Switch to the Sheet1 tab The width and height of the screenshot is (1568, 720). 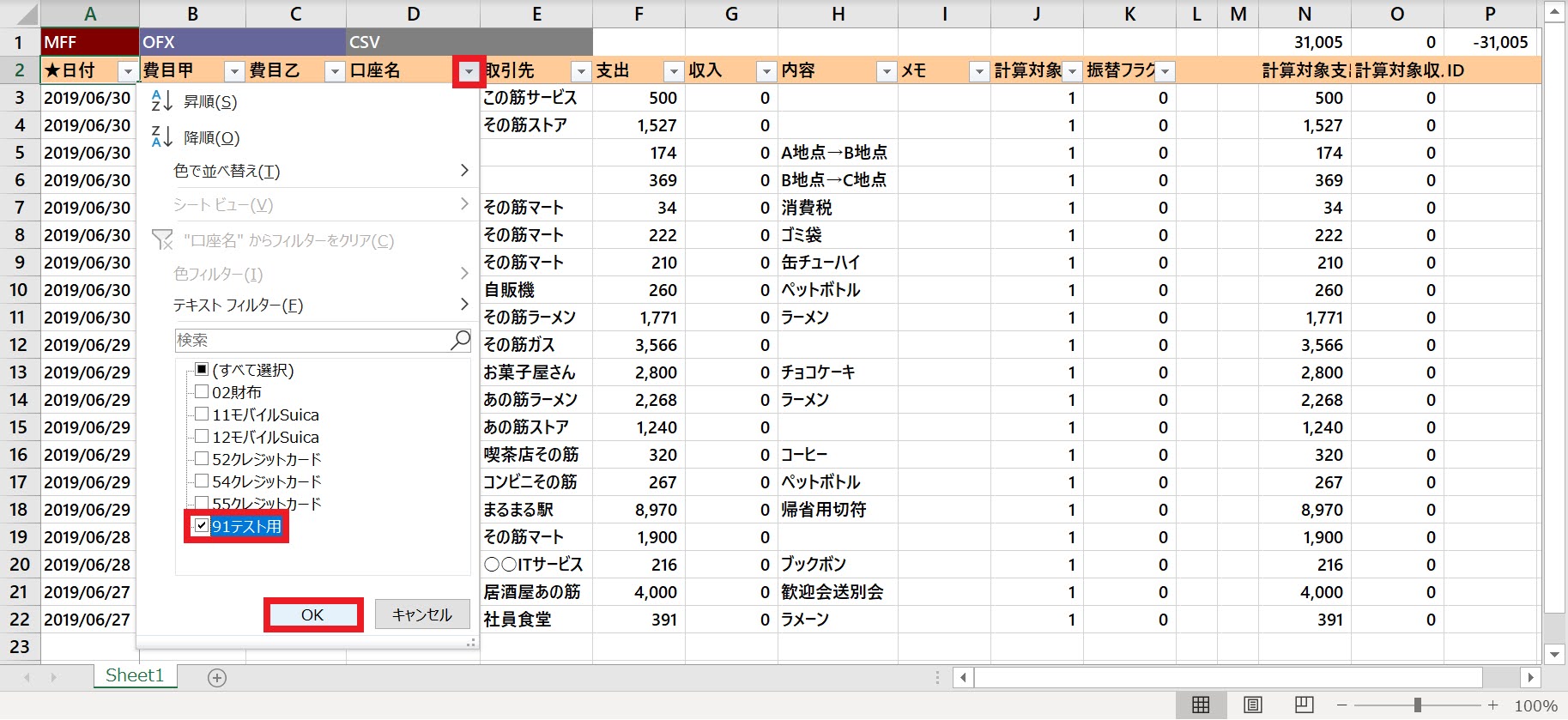click(x=135, y=675)
